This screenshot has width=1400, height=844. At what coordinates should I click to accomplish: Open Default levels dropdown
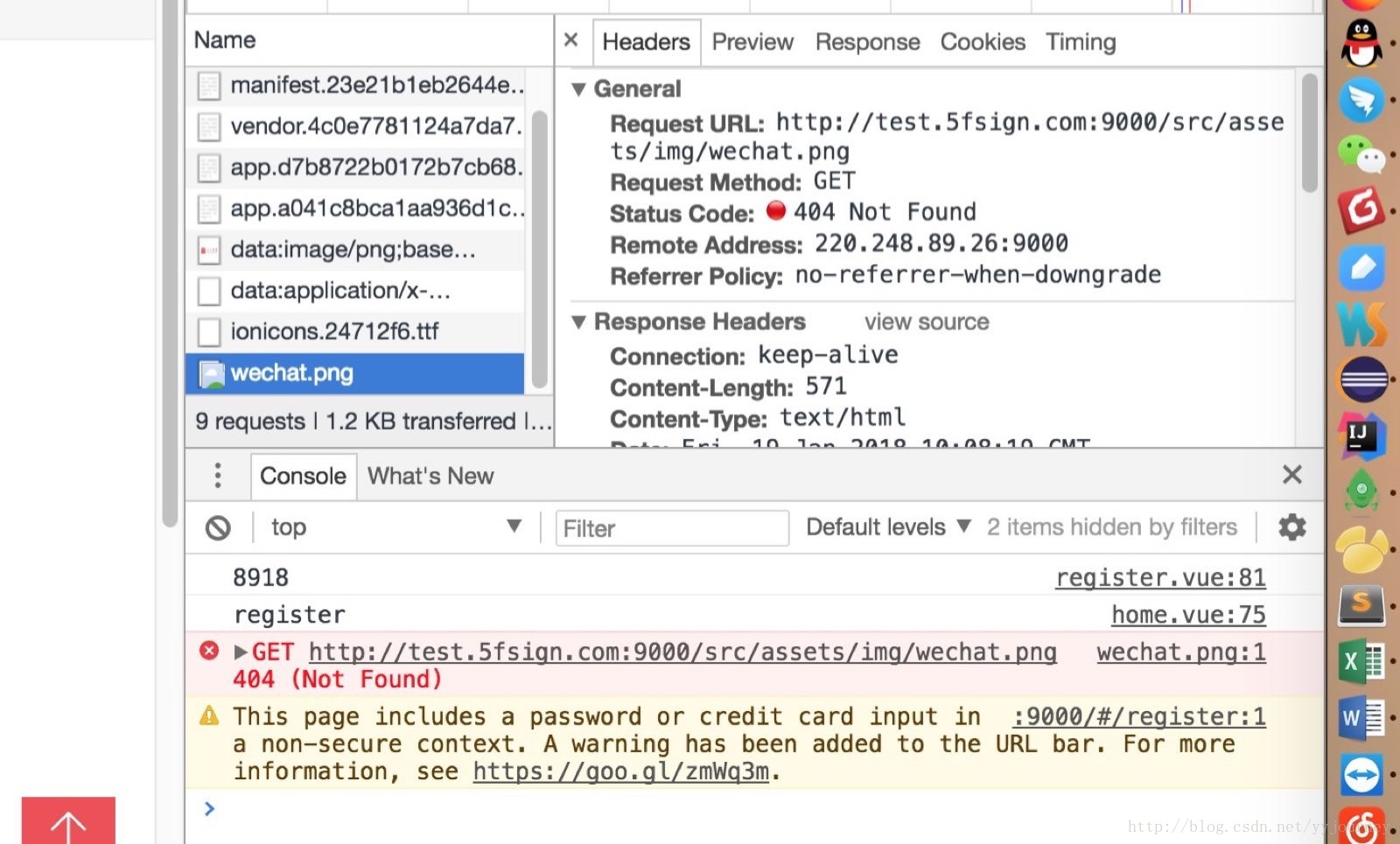click(888, 527)
